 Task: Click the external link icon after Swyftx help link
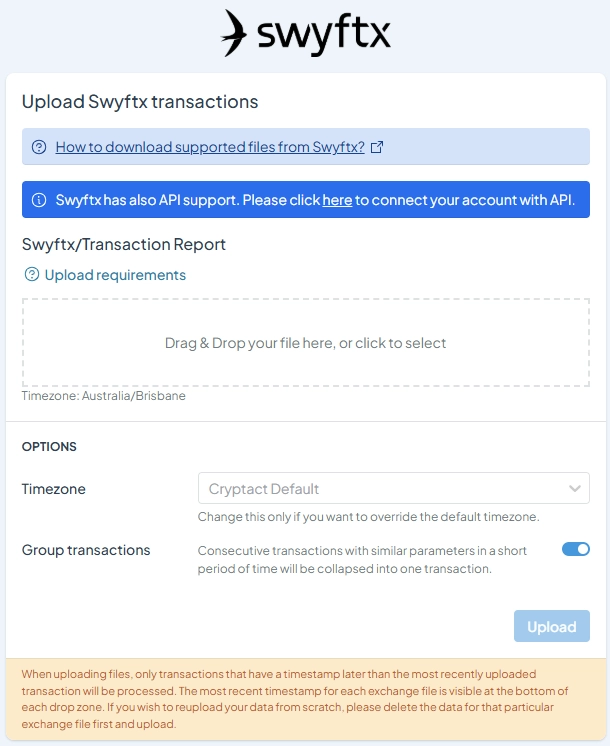click(377, 147)
